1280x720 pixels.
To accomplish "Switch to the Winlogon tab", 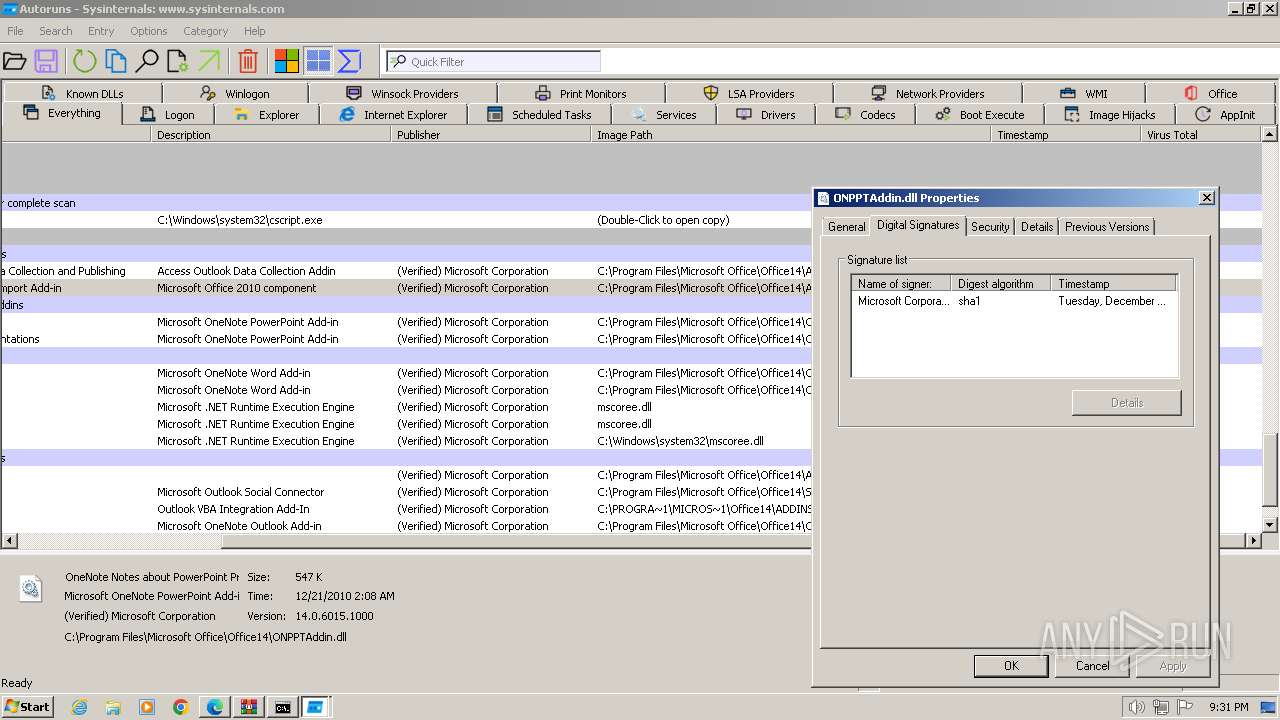I will pos(234,93).
